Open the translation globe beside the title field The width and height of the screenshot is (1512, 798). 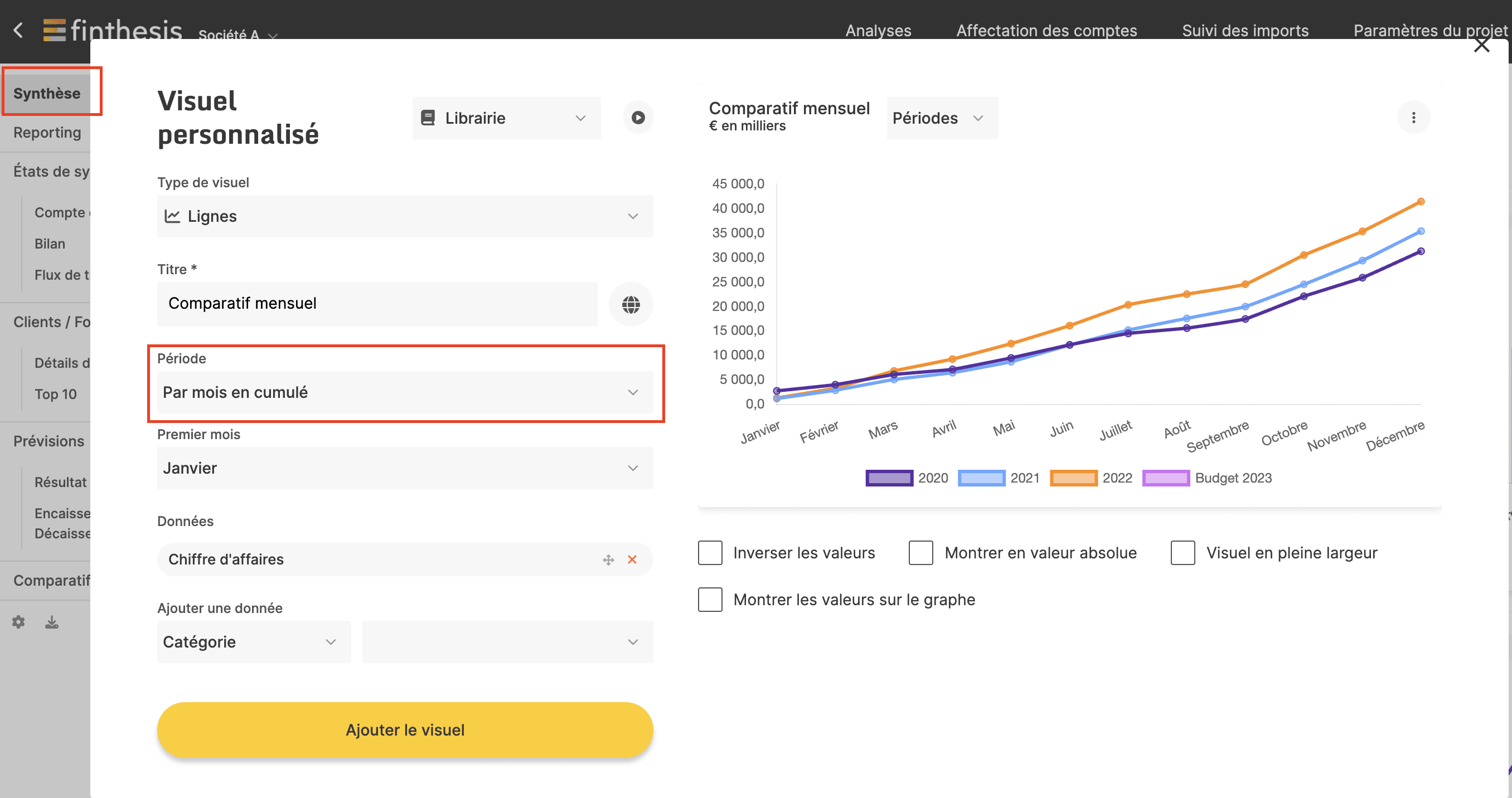pos(631,304)
